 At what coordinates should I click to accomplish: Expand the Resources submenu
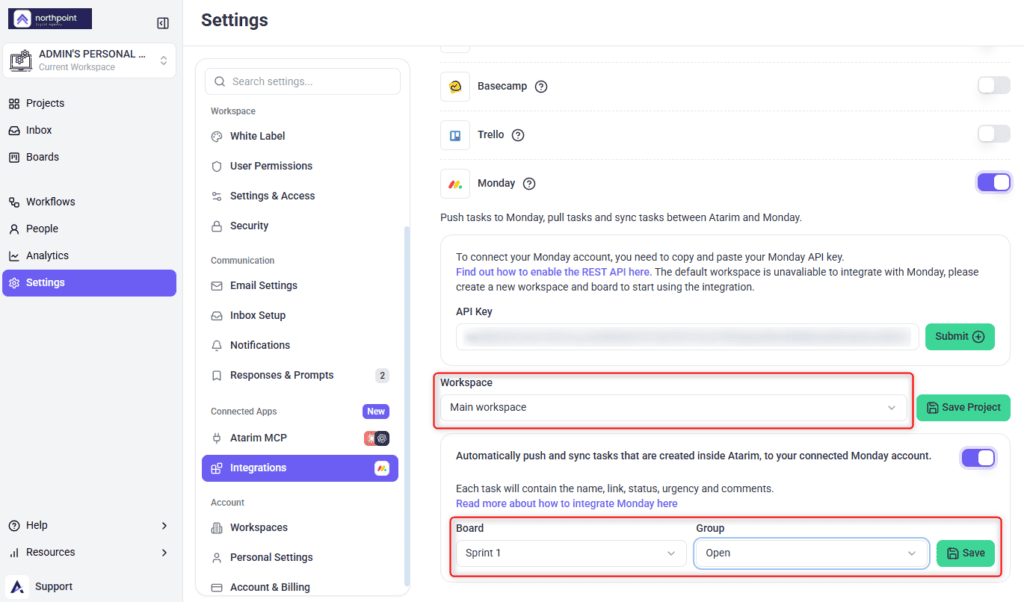tap(88, 552)
